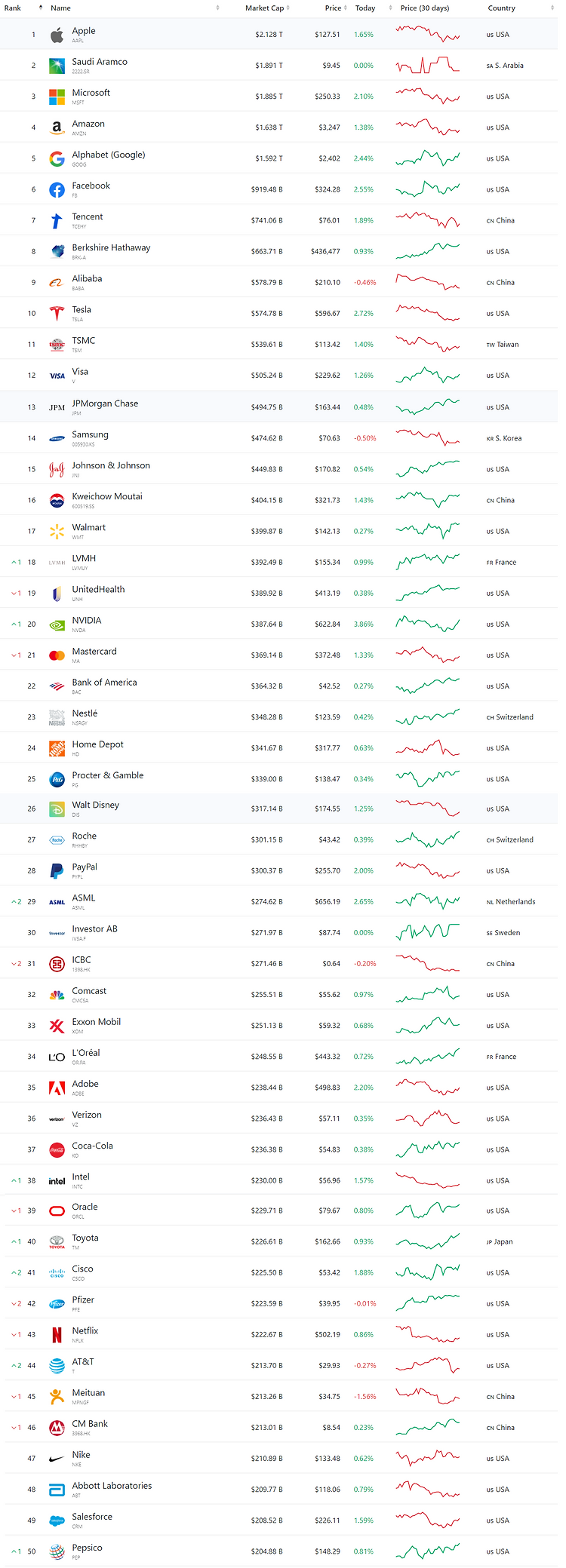Screen dimensions: 566x1568
Task: Click the Apple logo icon
Action: pyautogui.click(x=57, y=35)
